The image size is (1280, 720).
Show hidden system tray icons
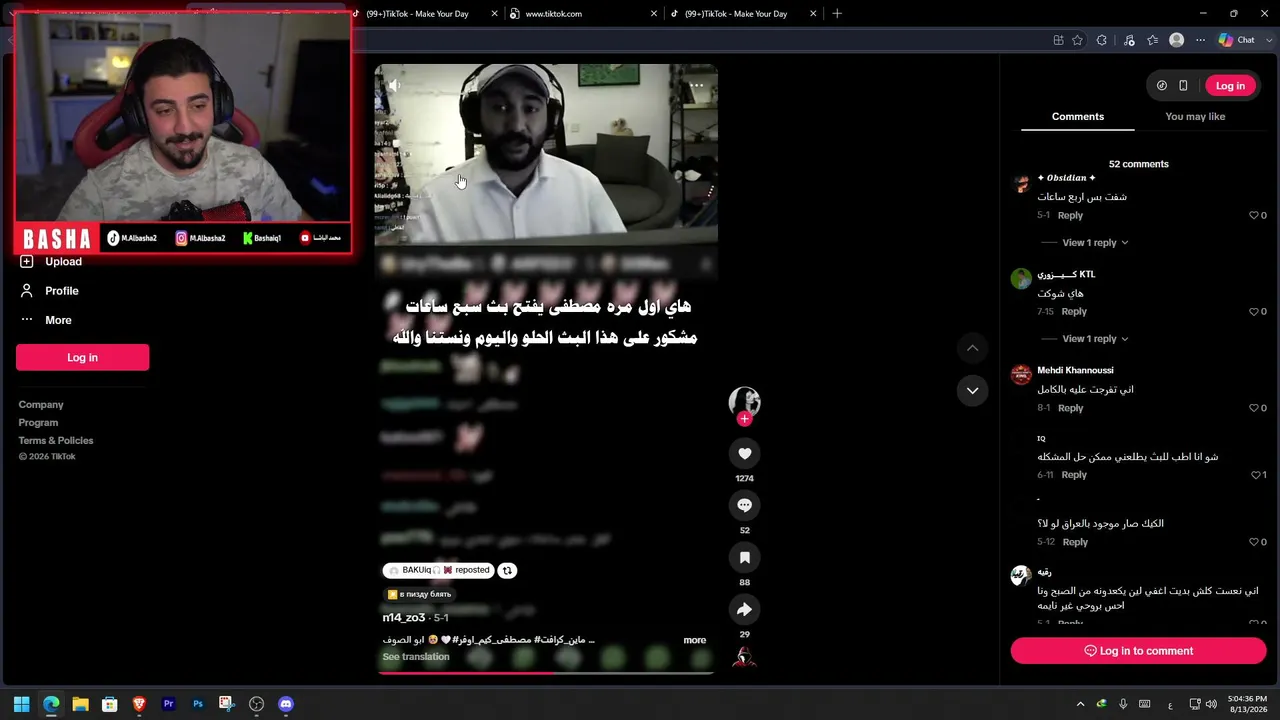coord(1080,704)
